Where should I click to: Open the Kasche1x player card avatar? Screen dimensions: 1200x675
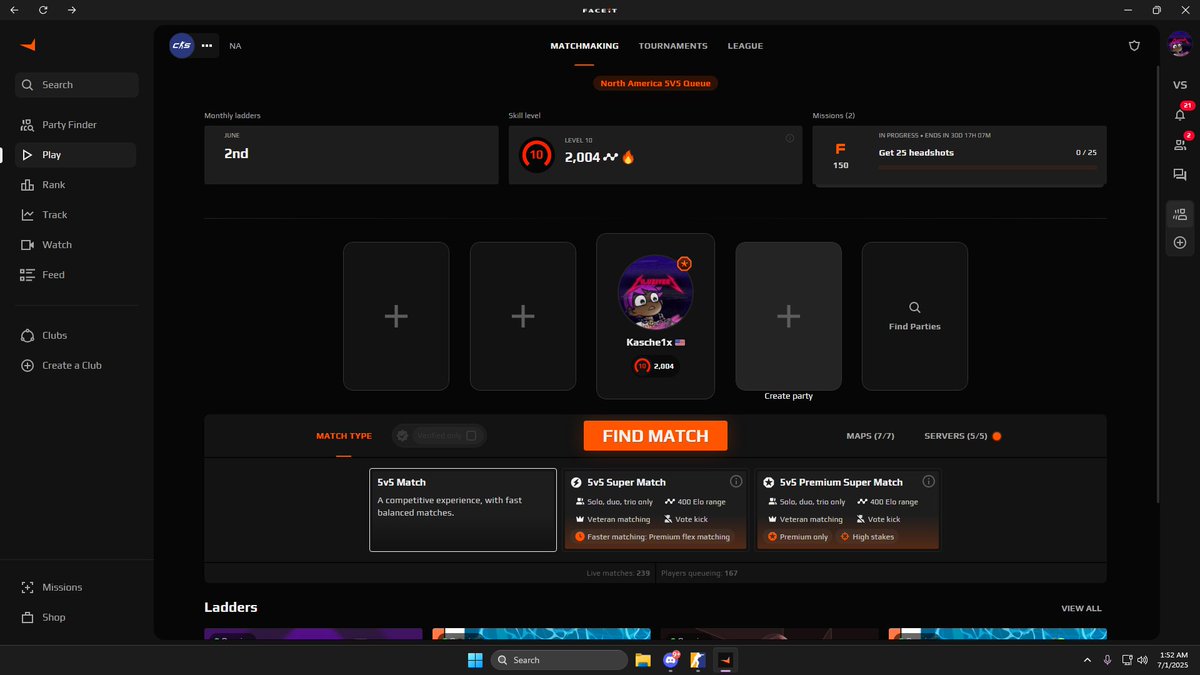pyautogui.click(x=655, y=292)
